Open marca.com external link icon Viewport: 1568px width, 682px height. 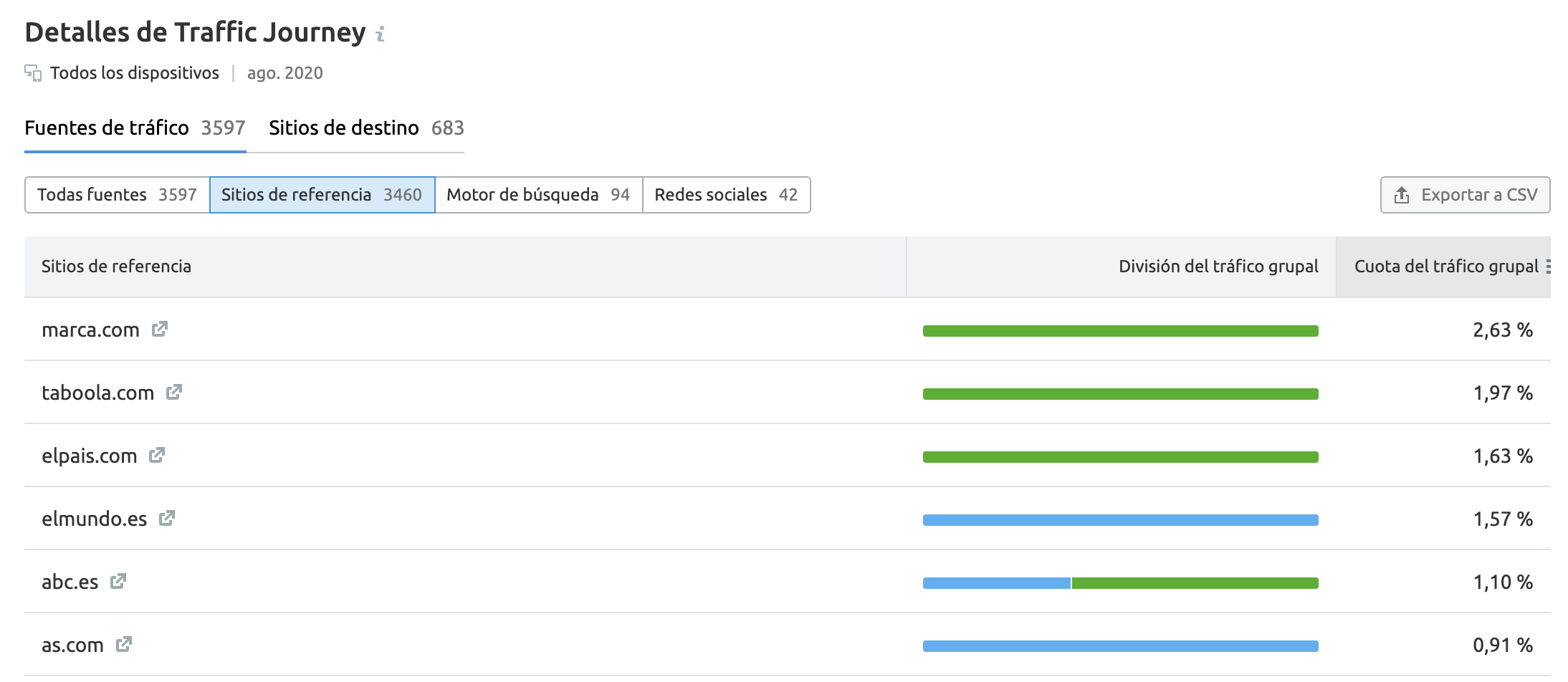point(159,329)
